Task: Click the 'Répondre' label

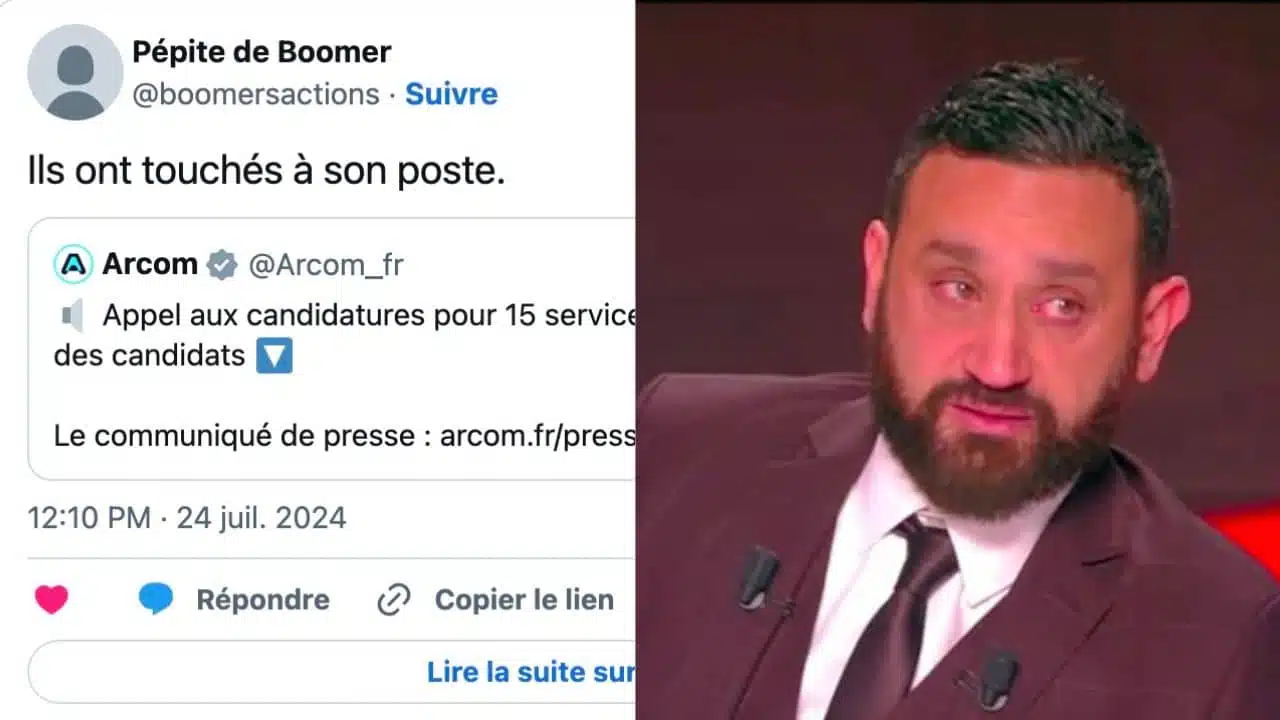Action: [x=263, y=600]
